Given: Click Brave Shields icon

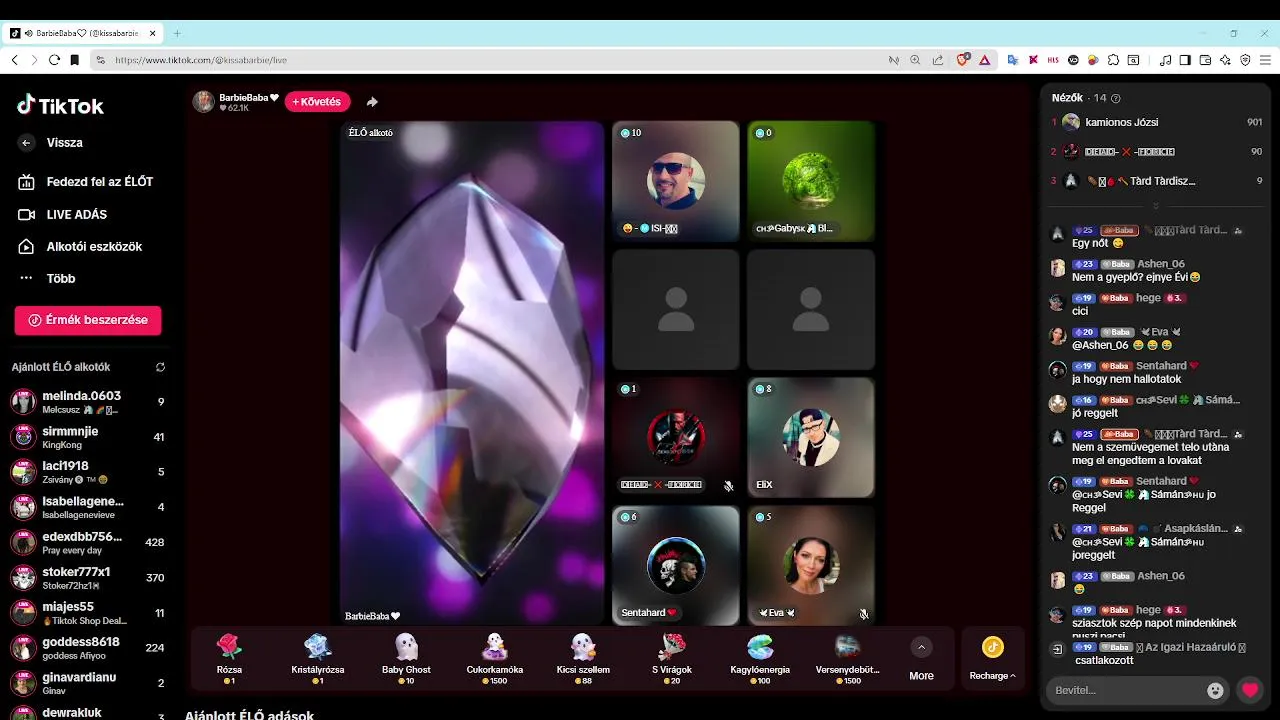Looking at the screenshot, I should 963,60.
